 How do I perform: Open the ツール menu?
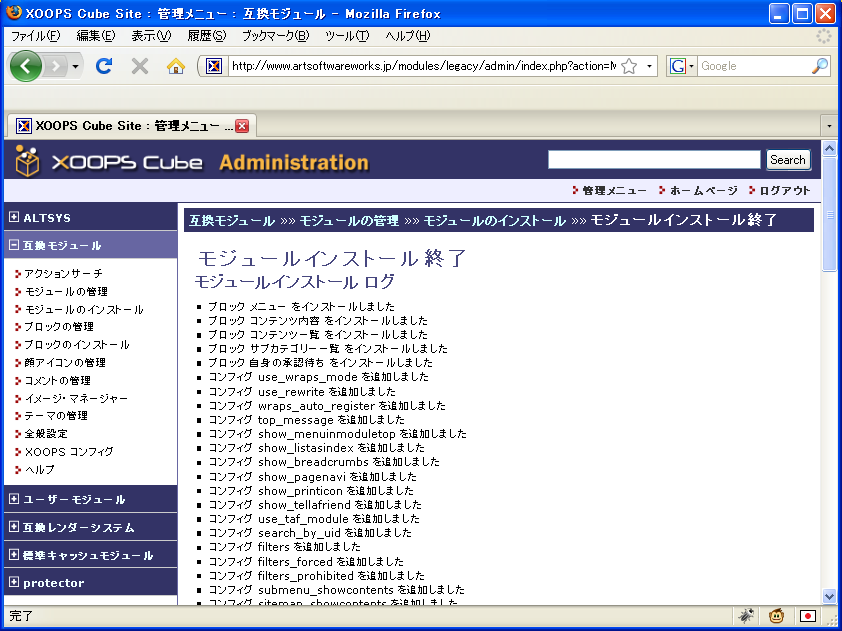pyautogui.click(x=347, y=36)
